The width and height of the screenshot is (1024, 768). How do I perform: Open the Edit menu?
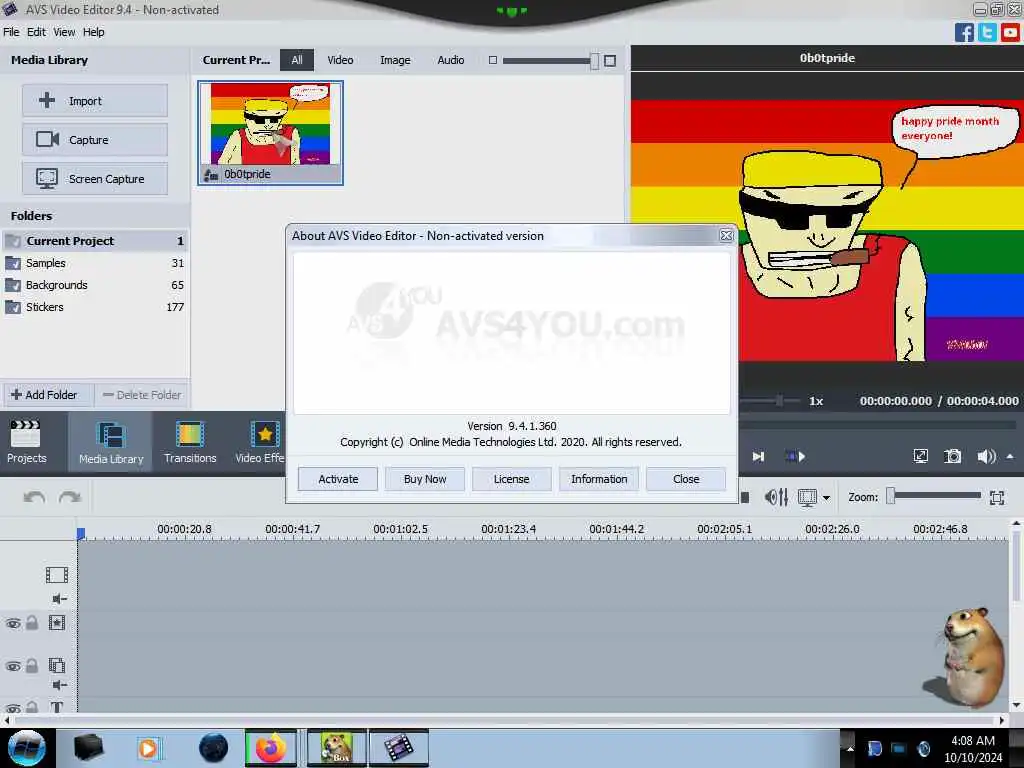pos(36,32)
